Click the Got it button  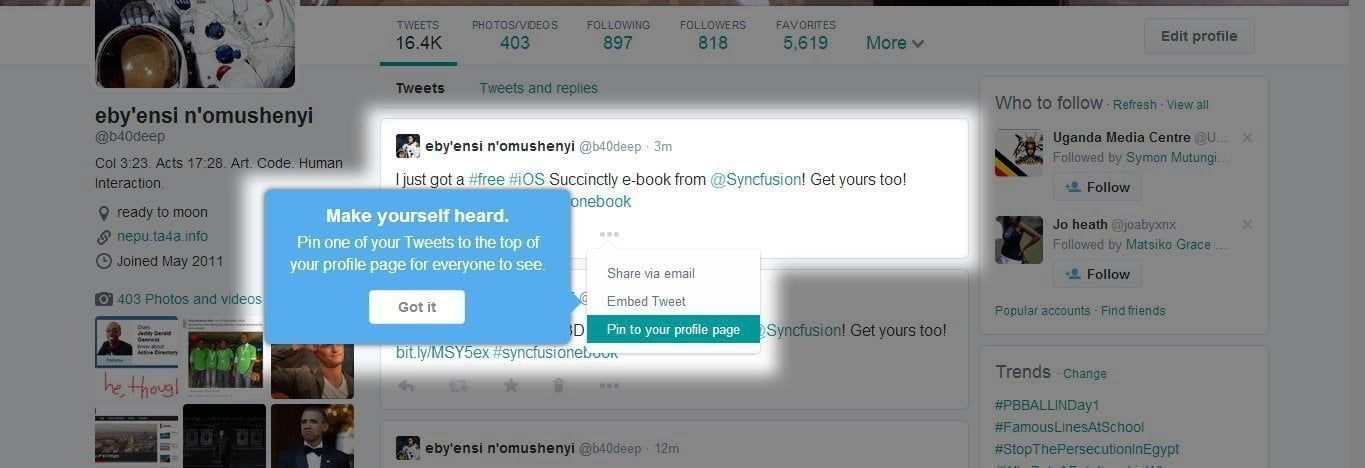(x=417, y=307)
